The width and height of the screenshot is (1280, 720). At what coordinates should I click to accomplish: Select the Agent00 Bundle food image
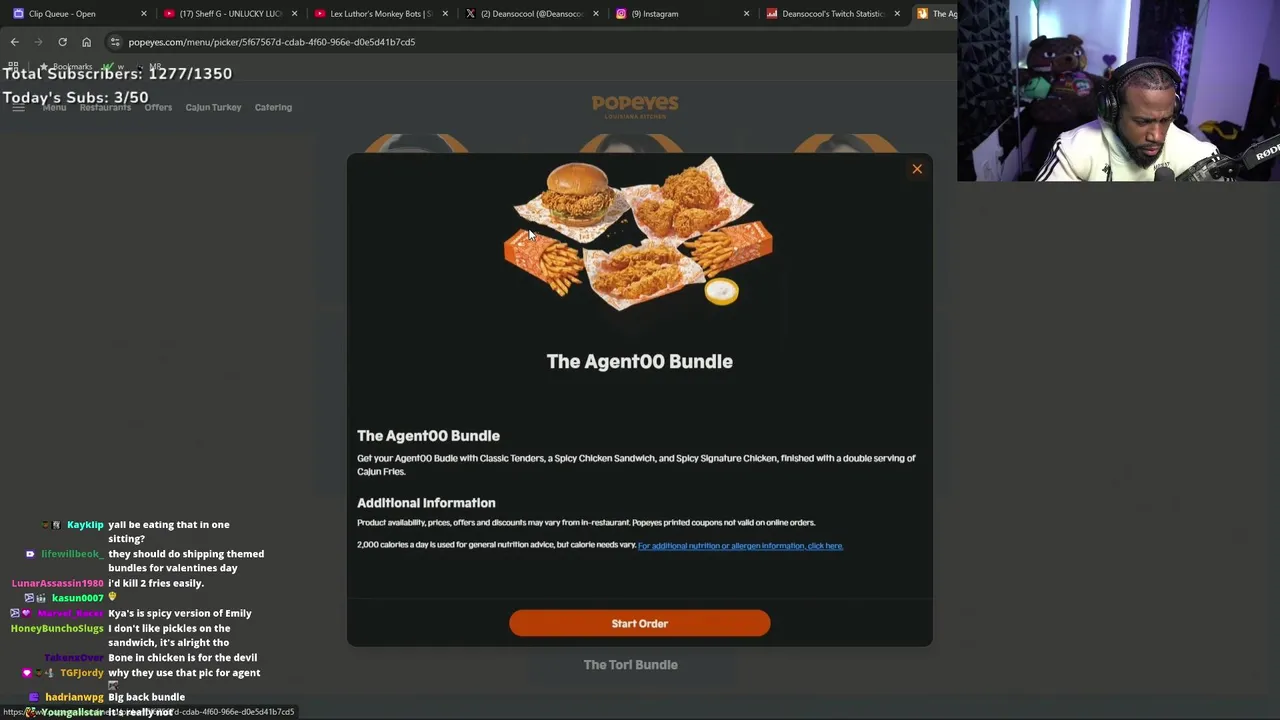638,235
